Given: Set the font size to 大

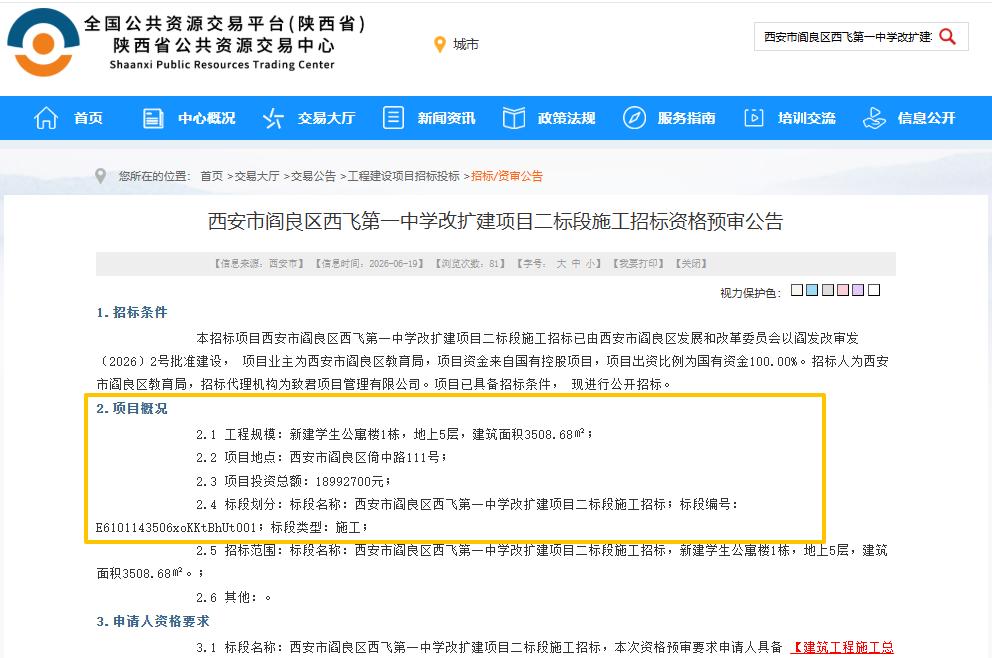Looking at the screenshot, I should [x=561, y=263].
